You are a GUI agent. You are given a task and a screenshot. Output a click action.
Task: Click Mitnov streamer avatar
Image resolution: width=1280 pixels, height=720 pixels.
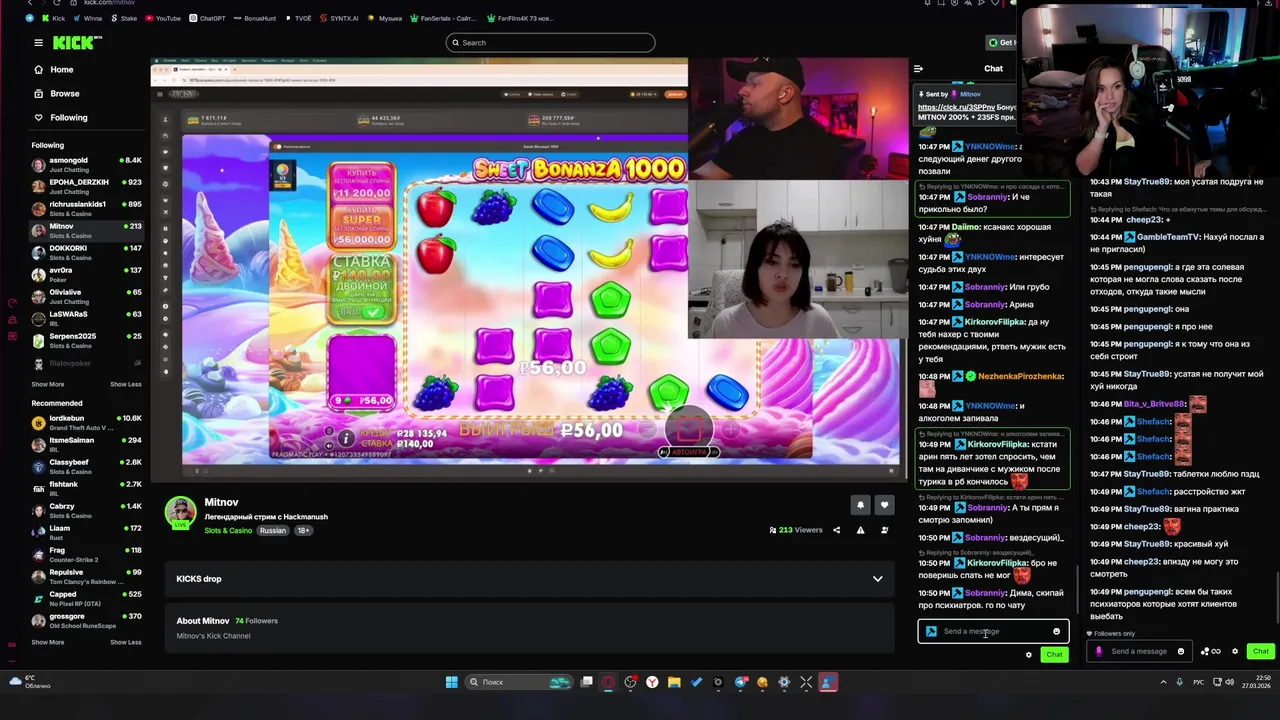(x=180, y=511)
